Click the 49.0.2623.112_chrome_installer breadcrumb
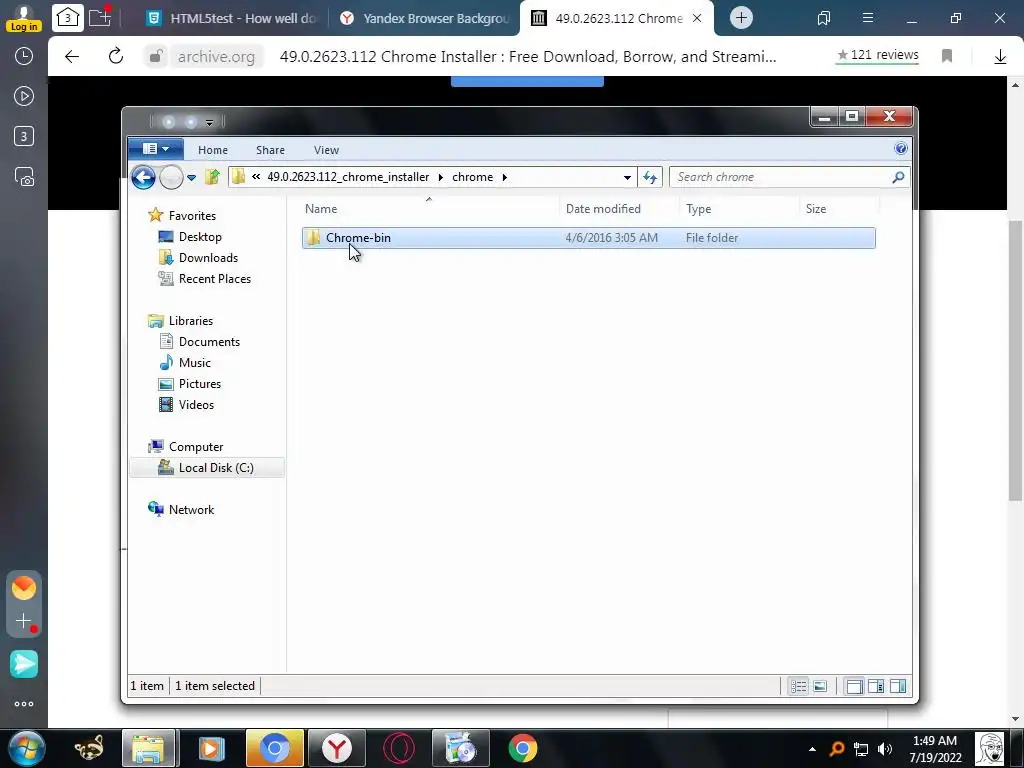This screenshot has height=768, width=1024. pos(348,177)
